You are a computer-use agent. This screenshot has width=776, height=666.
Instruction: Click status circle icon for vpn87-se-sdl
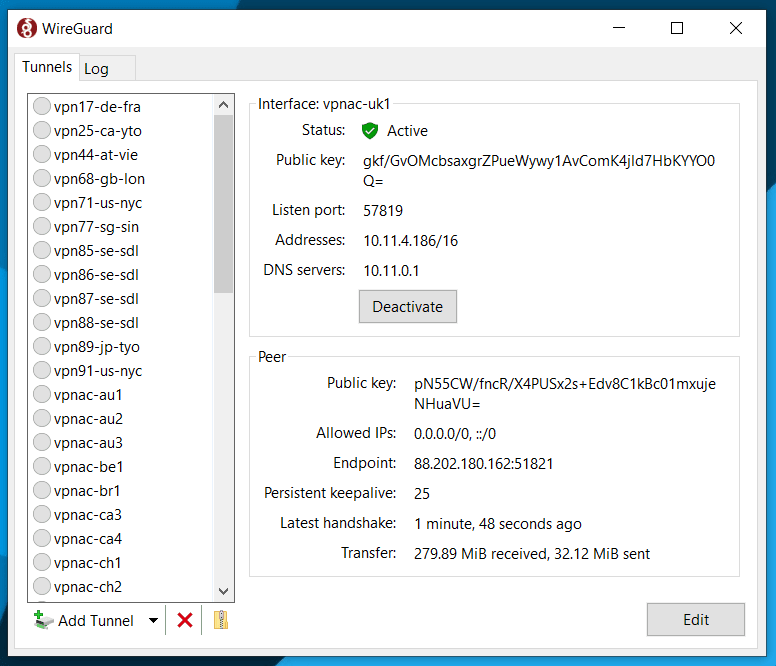[42, 298]
